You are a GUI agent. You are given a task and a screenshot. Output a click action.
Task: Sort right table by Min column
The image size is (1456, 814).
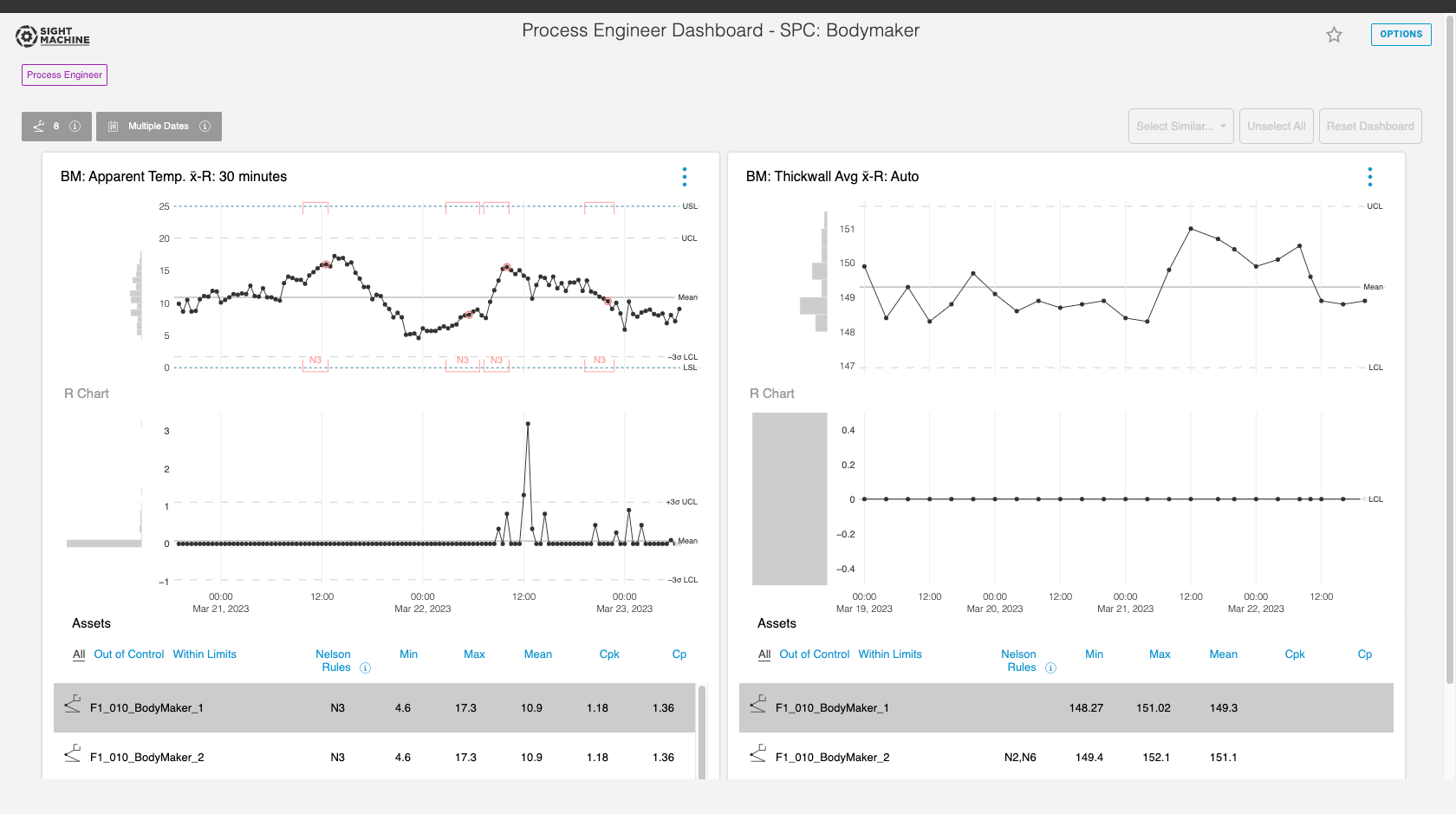click(x=1095, y=654)
